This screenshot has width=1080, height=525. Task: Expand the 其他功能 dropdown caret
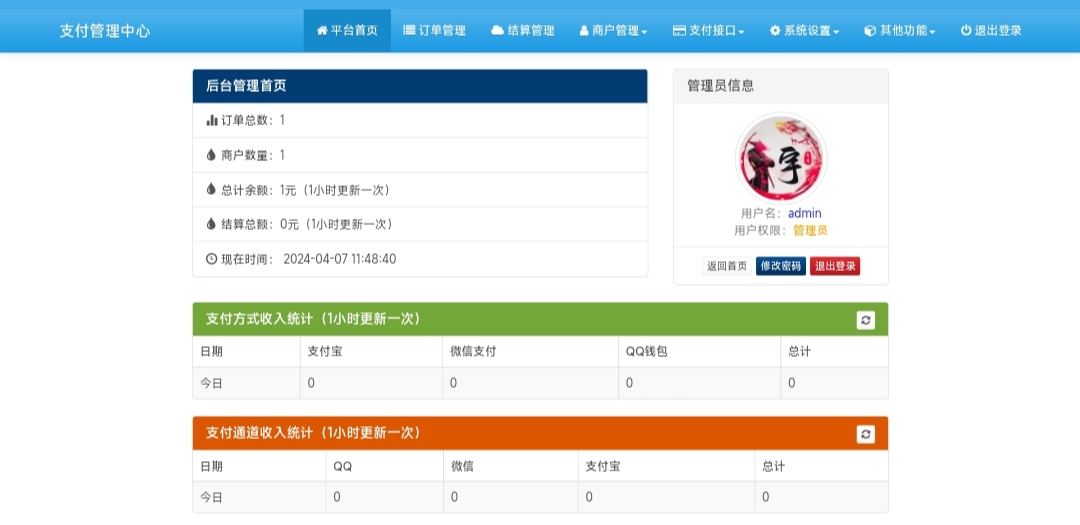click(932, 32)
